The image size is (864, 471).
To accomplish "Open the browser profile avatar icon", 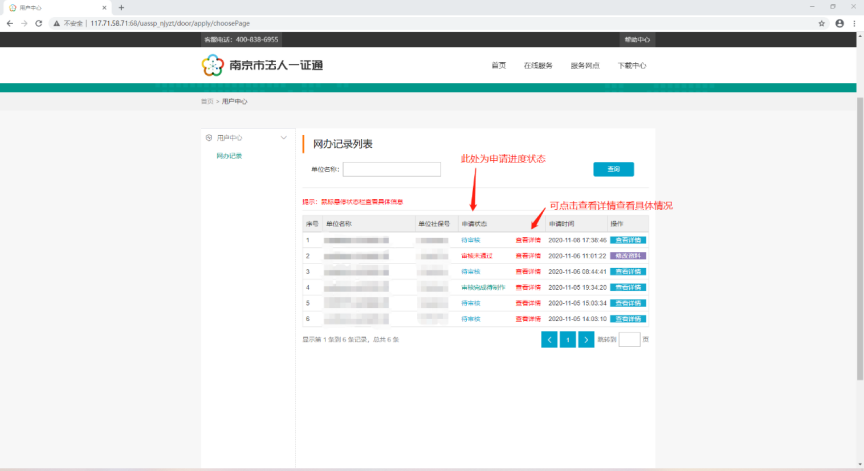I will click(x=838, y=23).
